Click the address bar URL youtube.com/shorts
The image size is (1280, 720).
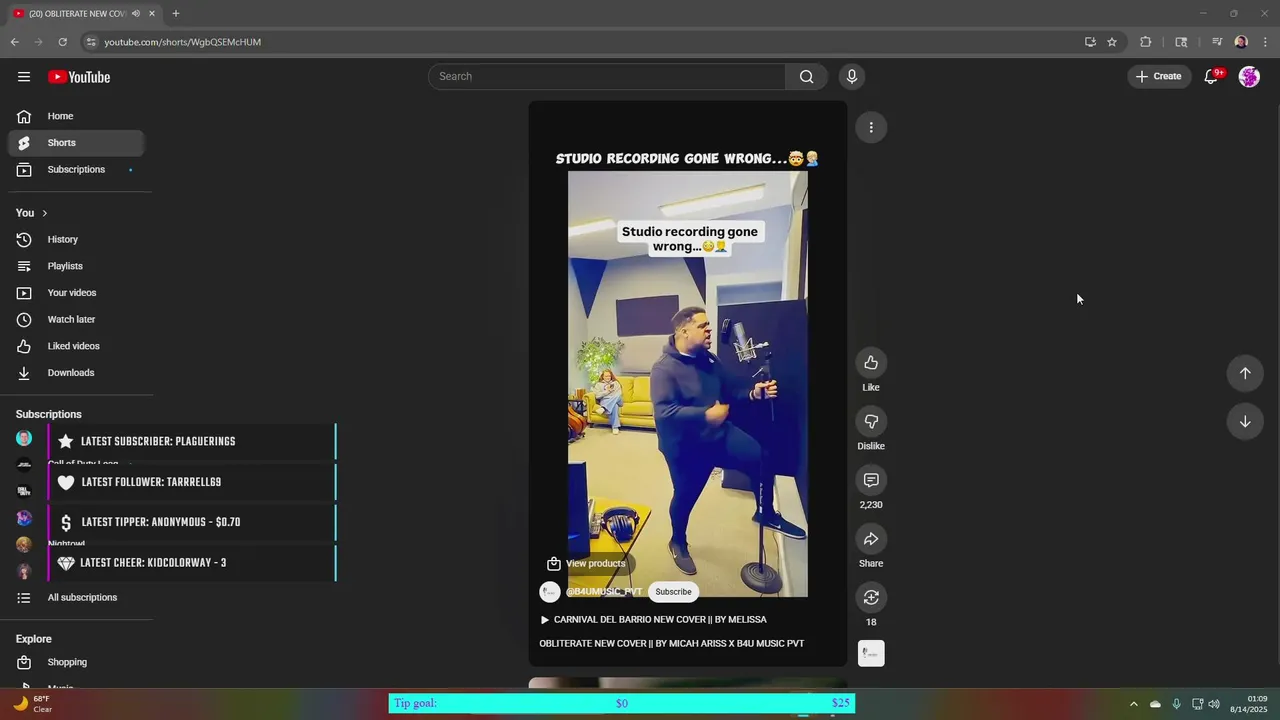point(183,42)
